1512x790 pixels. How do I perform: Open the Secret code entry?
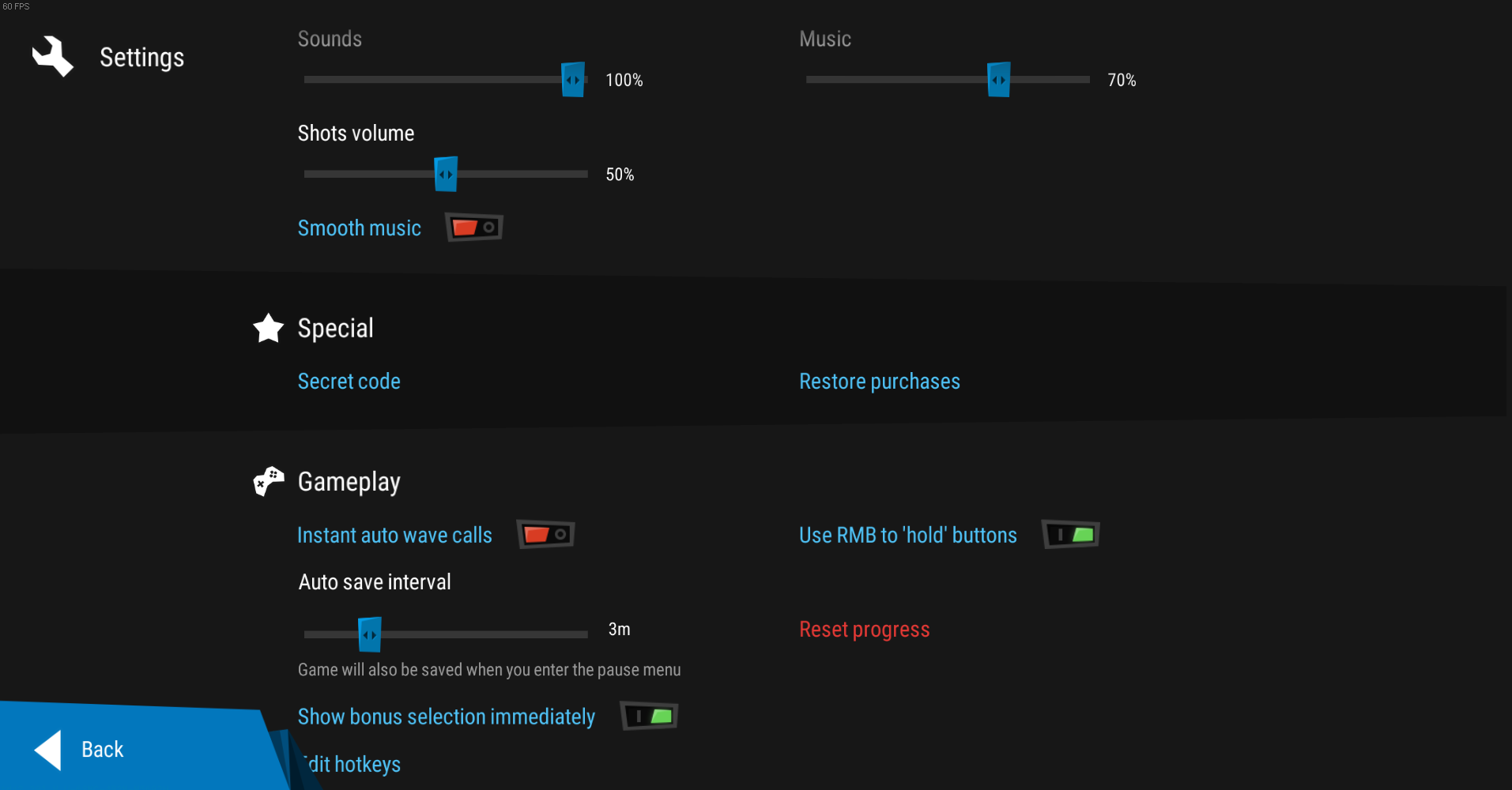click(349, 382)
